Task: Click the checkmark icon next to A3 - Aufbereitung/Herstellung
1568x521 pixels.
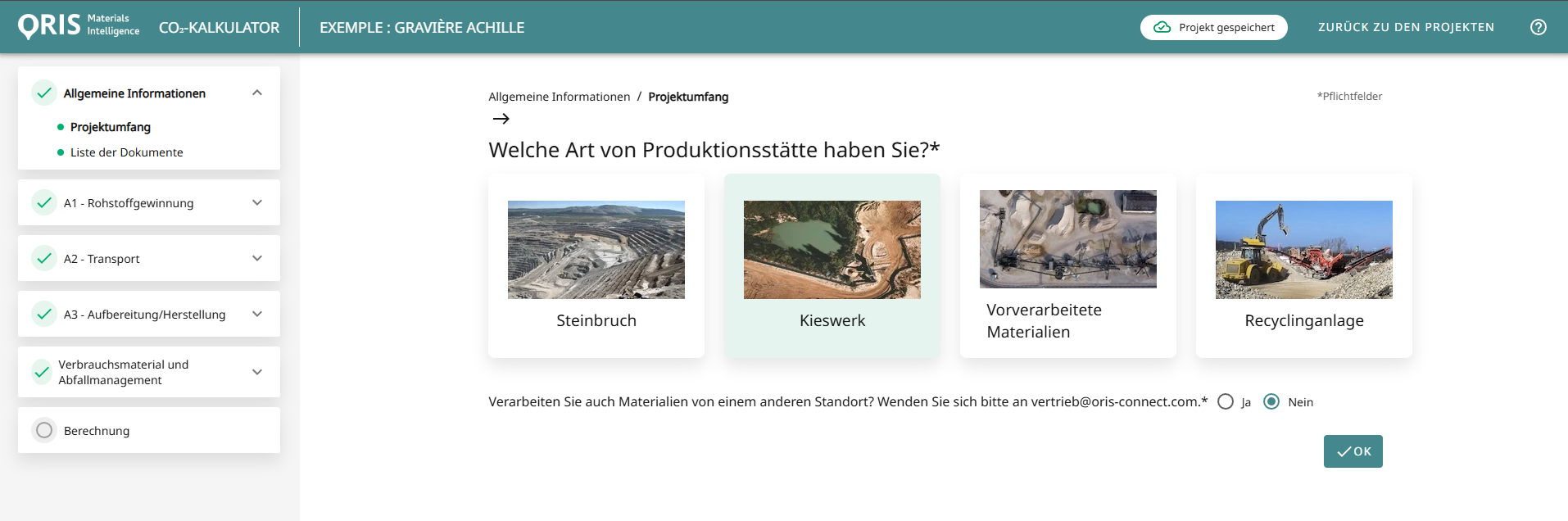Action: click(x=44, y=315)
